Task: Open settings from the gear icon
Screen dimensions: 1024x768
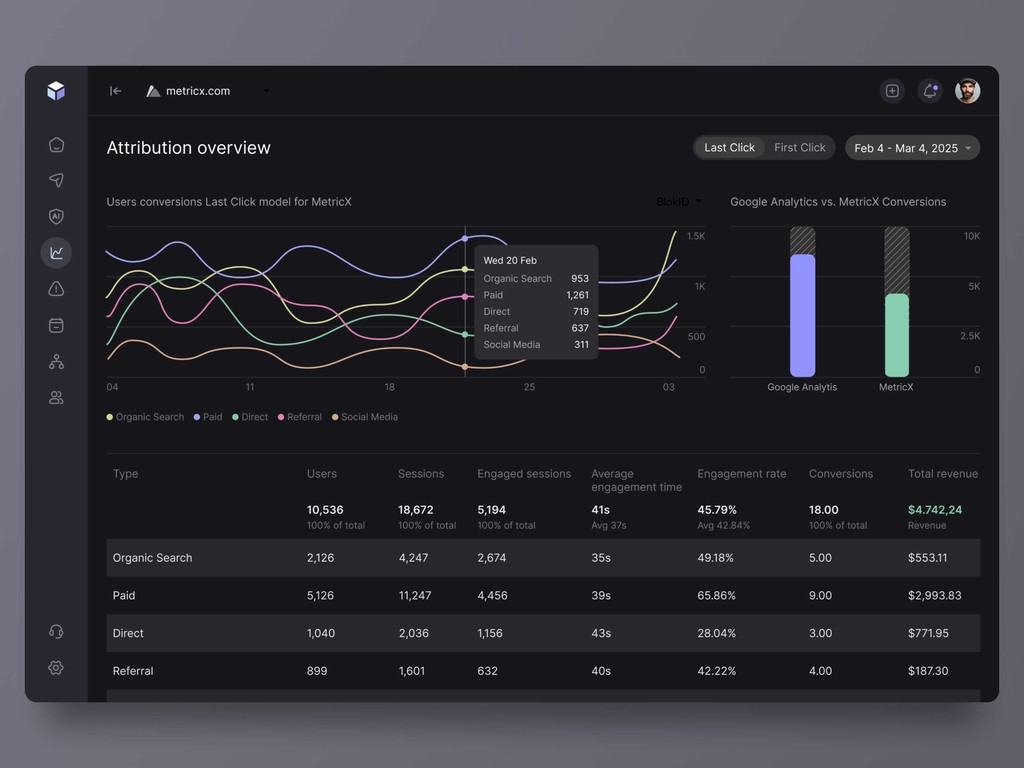Action: pos(56,667)
